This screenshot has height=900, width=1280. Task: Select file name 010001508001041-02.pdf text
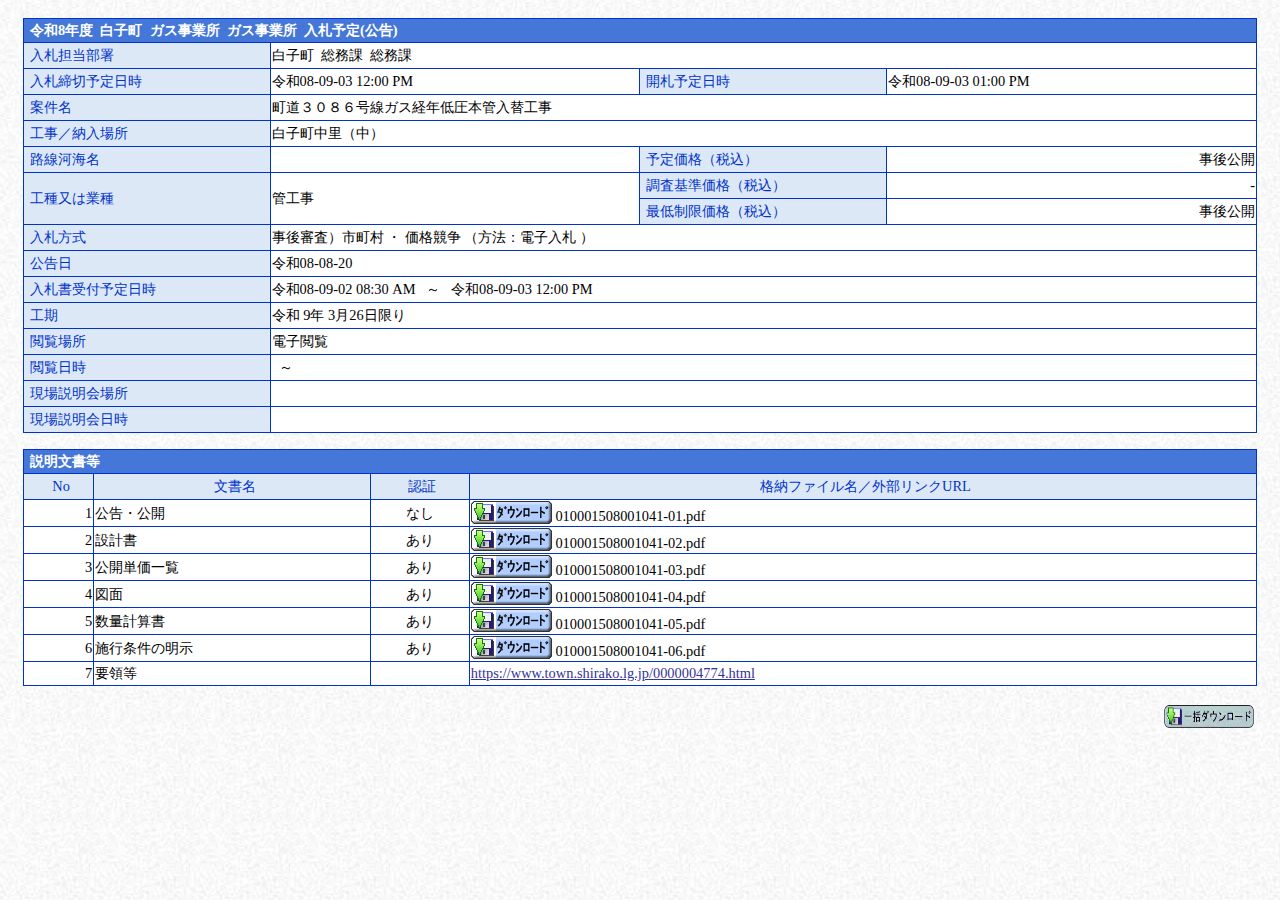click(630, 543)
